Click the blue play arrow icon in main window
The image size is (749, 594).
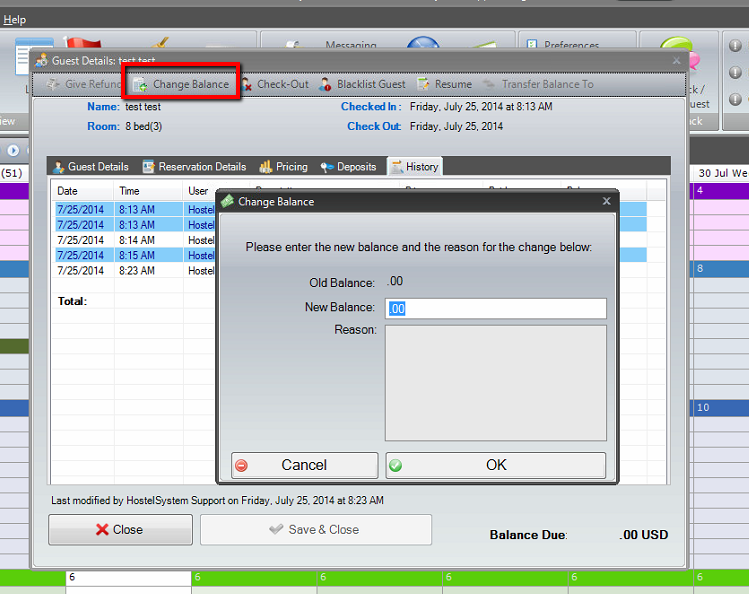tap(13, 151)
